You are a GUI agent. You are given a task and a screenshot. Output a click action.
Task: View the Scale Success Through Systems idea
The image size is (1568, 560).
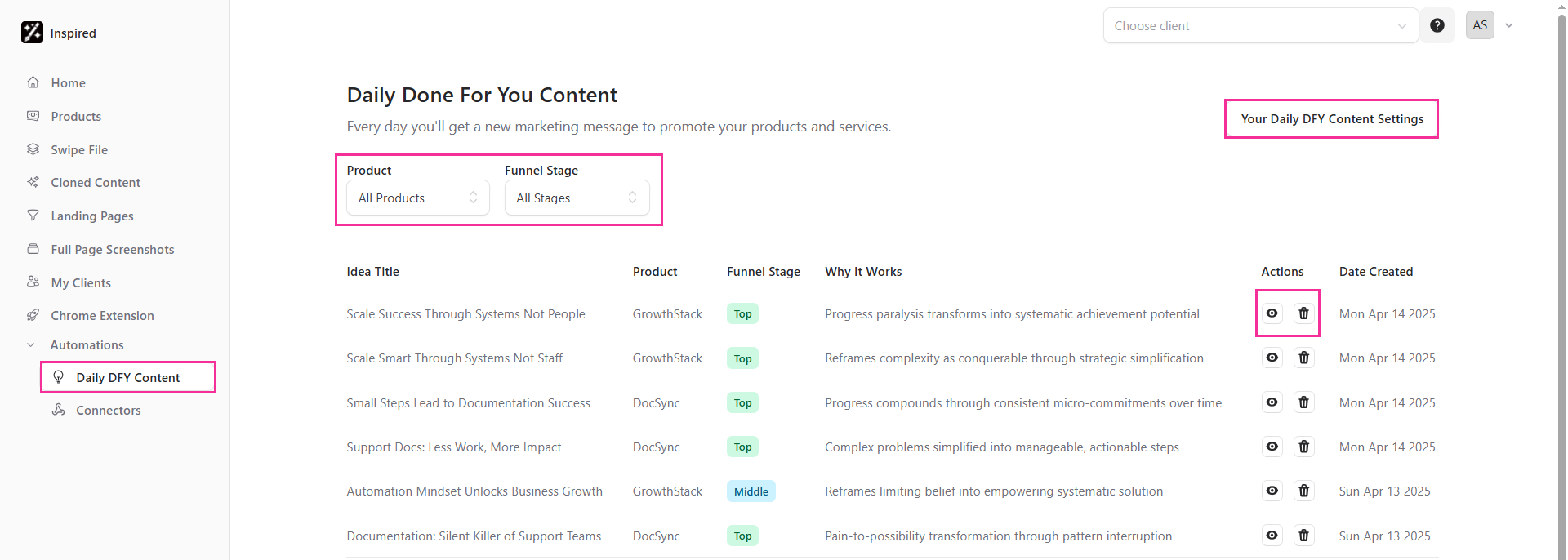click(1272, 313)
